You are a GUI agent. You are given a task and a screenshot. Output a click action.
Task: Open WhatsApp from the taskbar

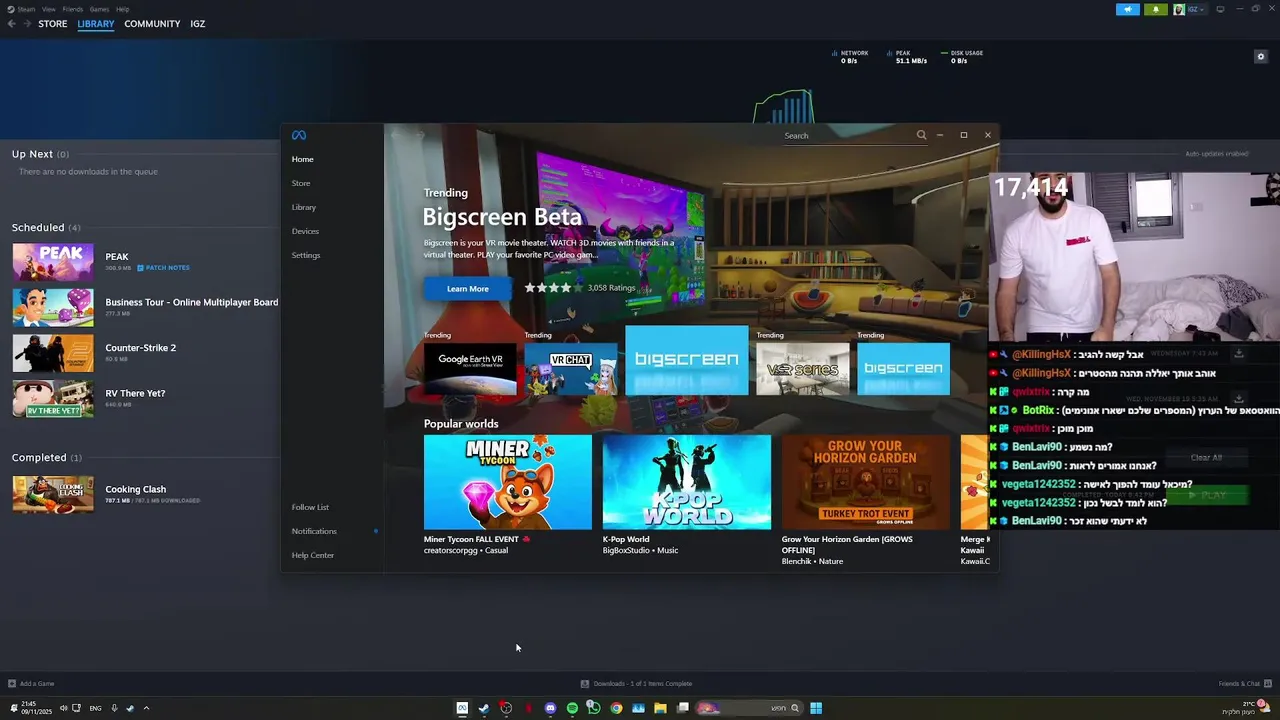[x=594, y=708]
